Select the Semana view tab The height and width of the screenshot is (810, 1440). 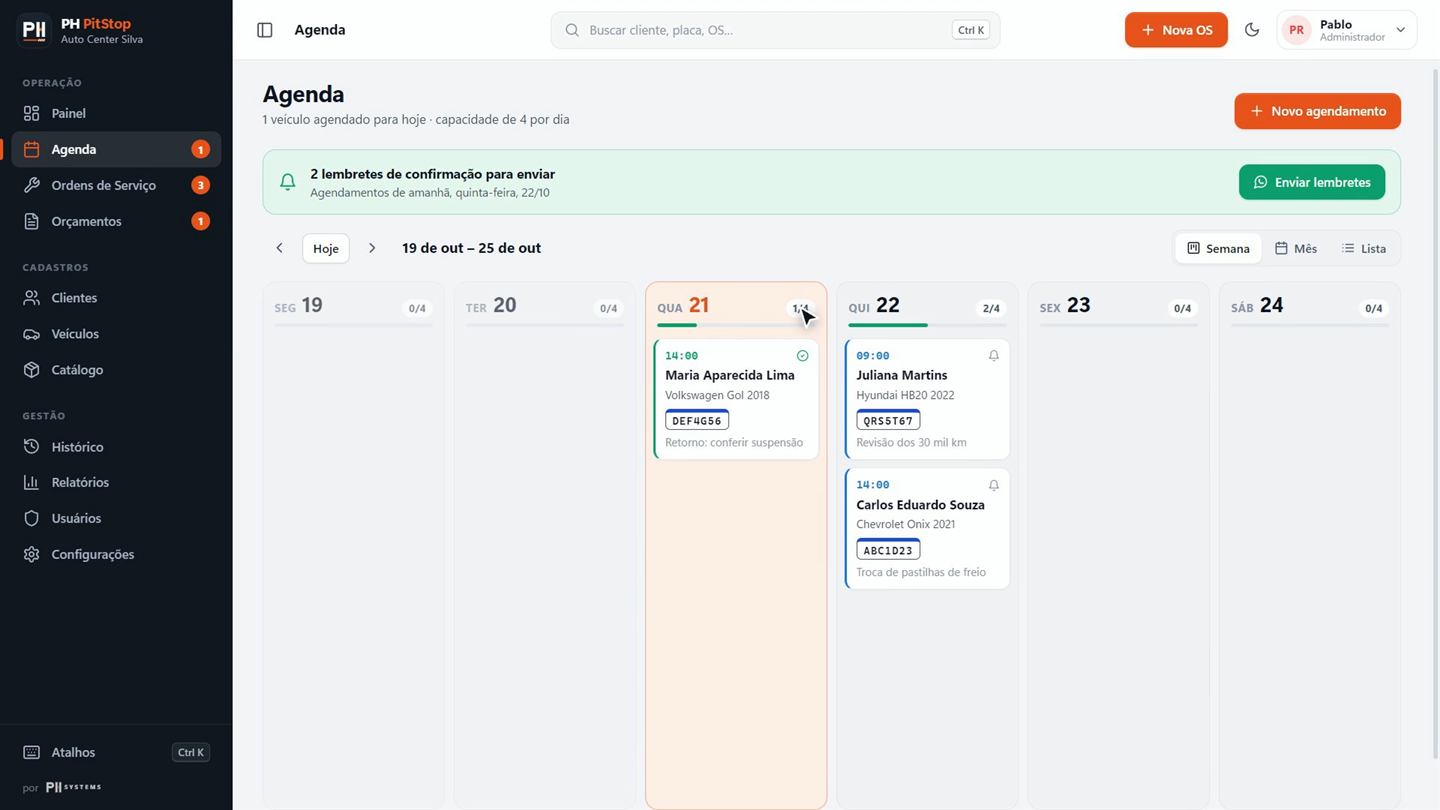click(x=1218, y=248)
